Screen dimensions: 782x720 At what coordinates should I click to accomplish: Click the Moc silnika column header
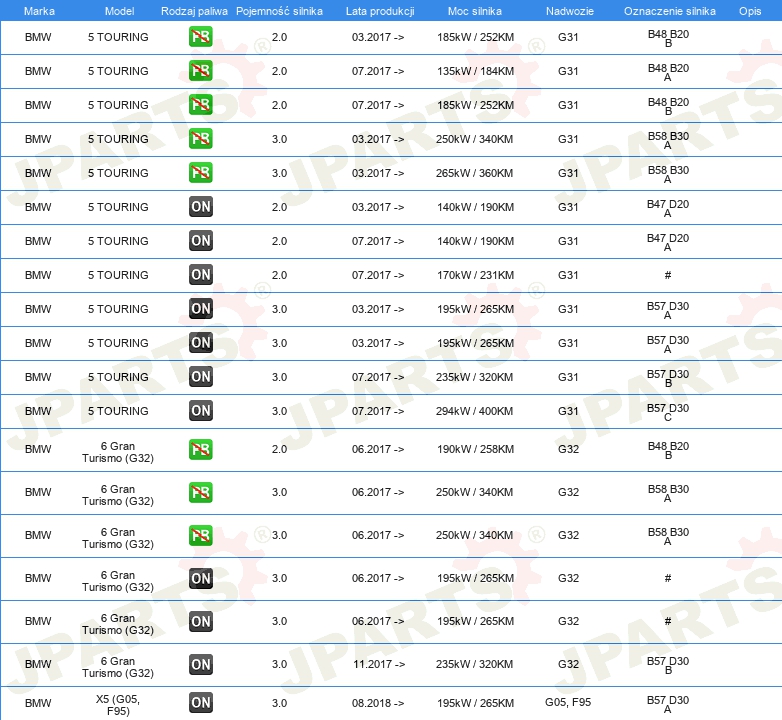475,11
